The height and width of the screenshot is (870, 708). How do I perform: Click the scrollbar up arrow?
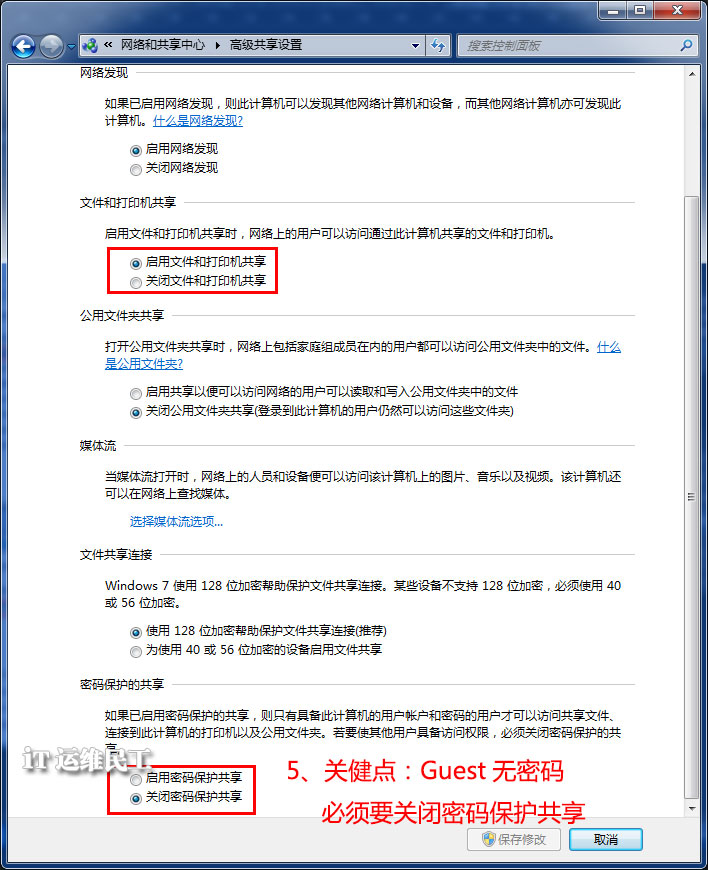pyautogui.click(x=691, y=73)
